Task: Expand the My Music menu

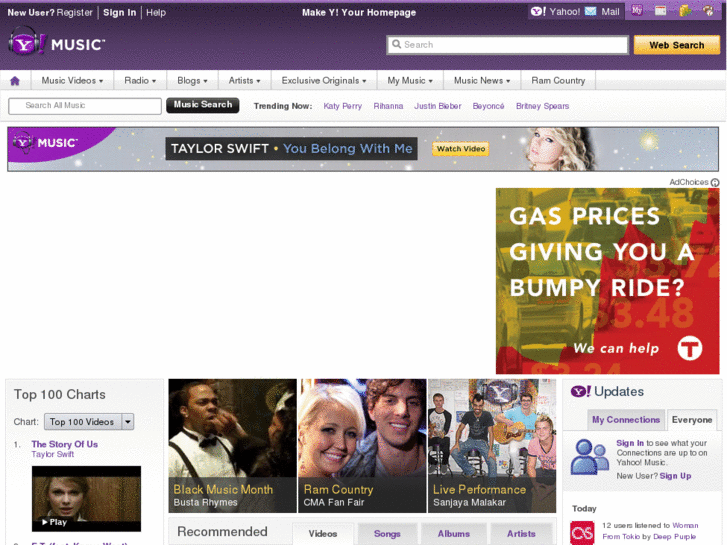Action: pos(410,81)
